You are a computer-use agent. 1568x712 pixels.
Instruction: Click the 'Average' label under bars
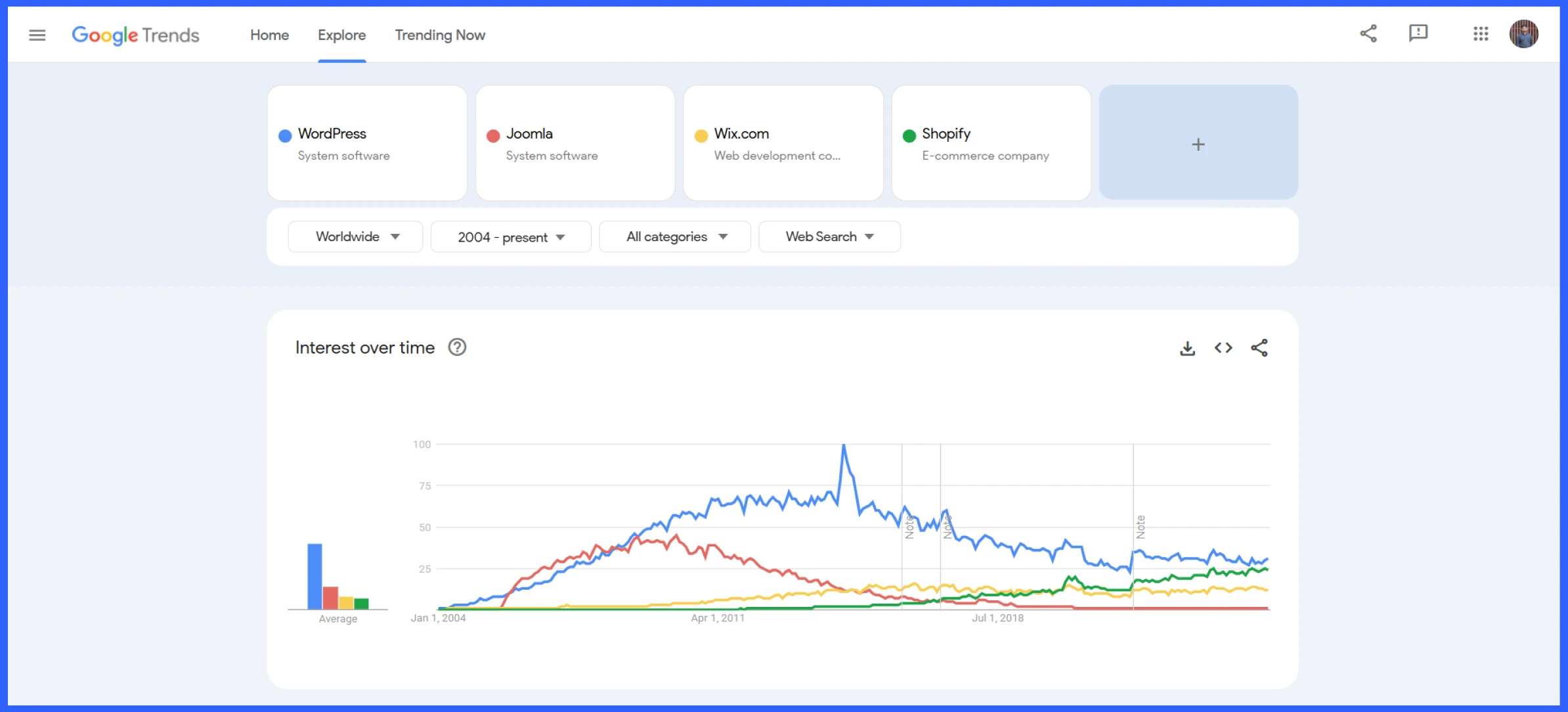pyautogui.click(x=338, y=619)
